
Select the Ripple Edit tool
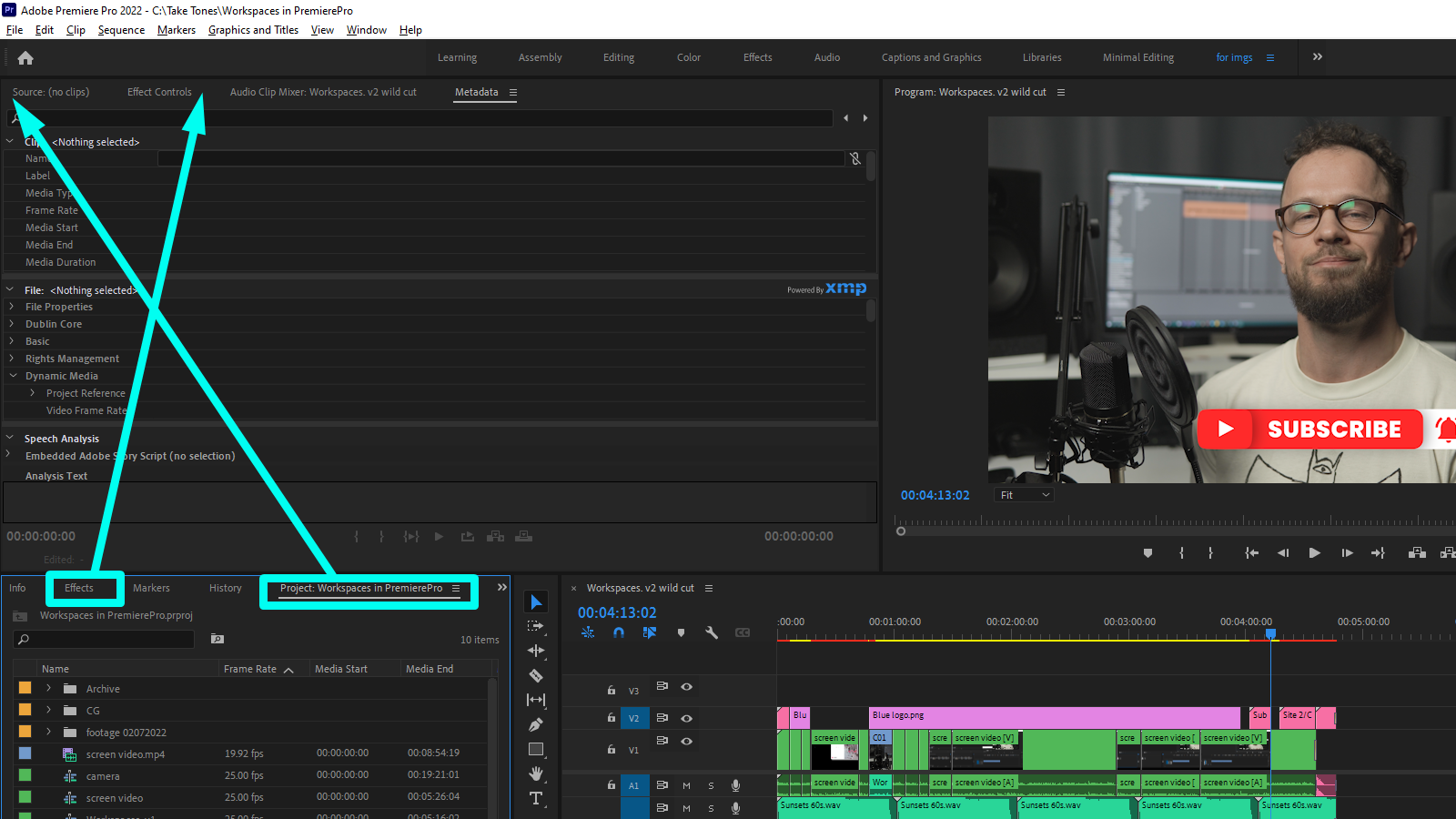tap(536, 651)
